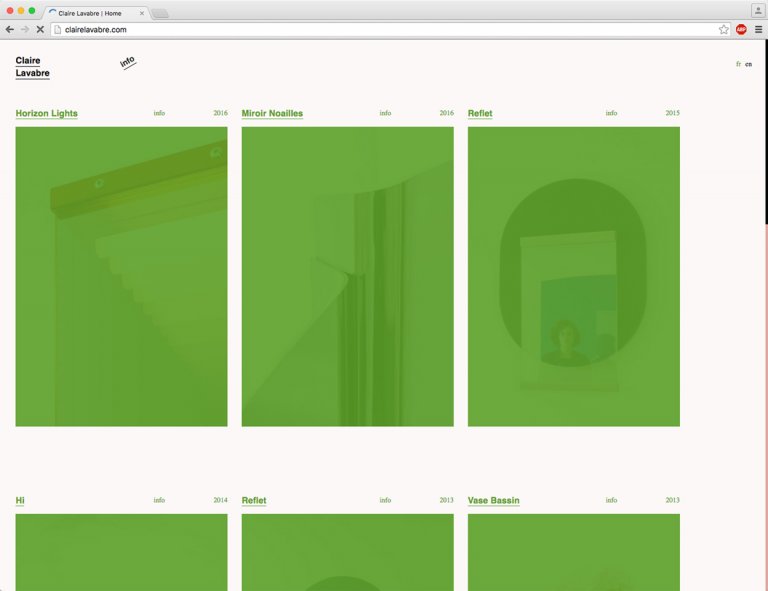Open a new tab with the new-tab button
Screen dimensions: 768x591
[160, 13]
